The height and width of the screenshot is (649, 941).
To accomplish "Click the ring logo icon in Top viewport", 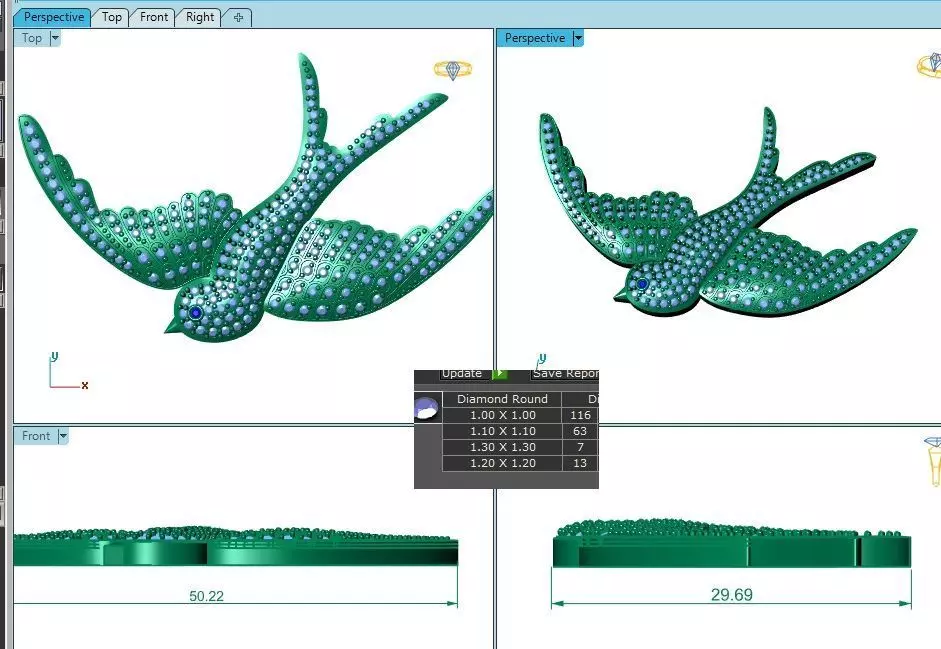I will click(453, 70).
